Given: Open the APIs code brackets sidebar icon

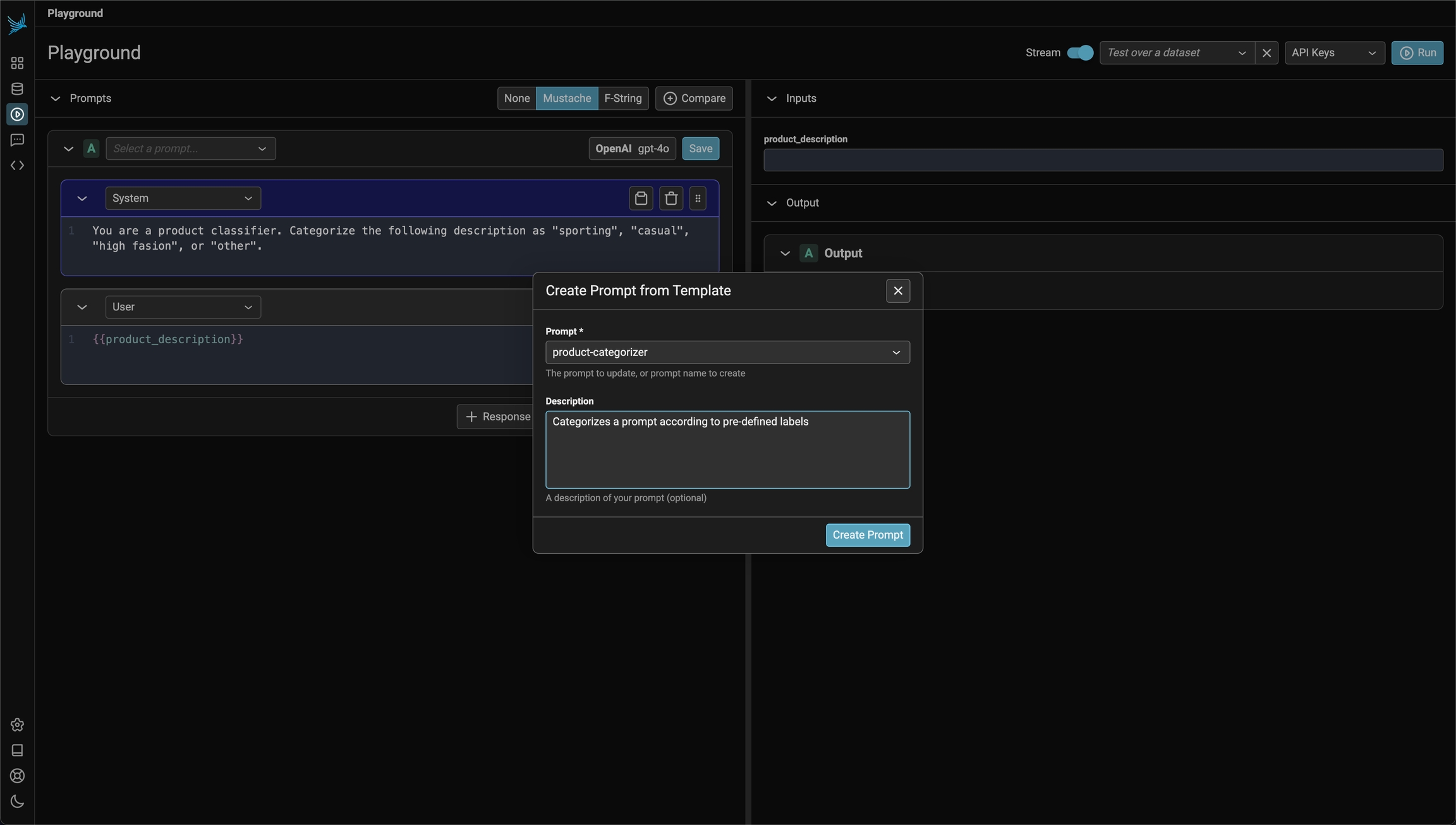Looking at the screenshot, I should tap(17, 166).
